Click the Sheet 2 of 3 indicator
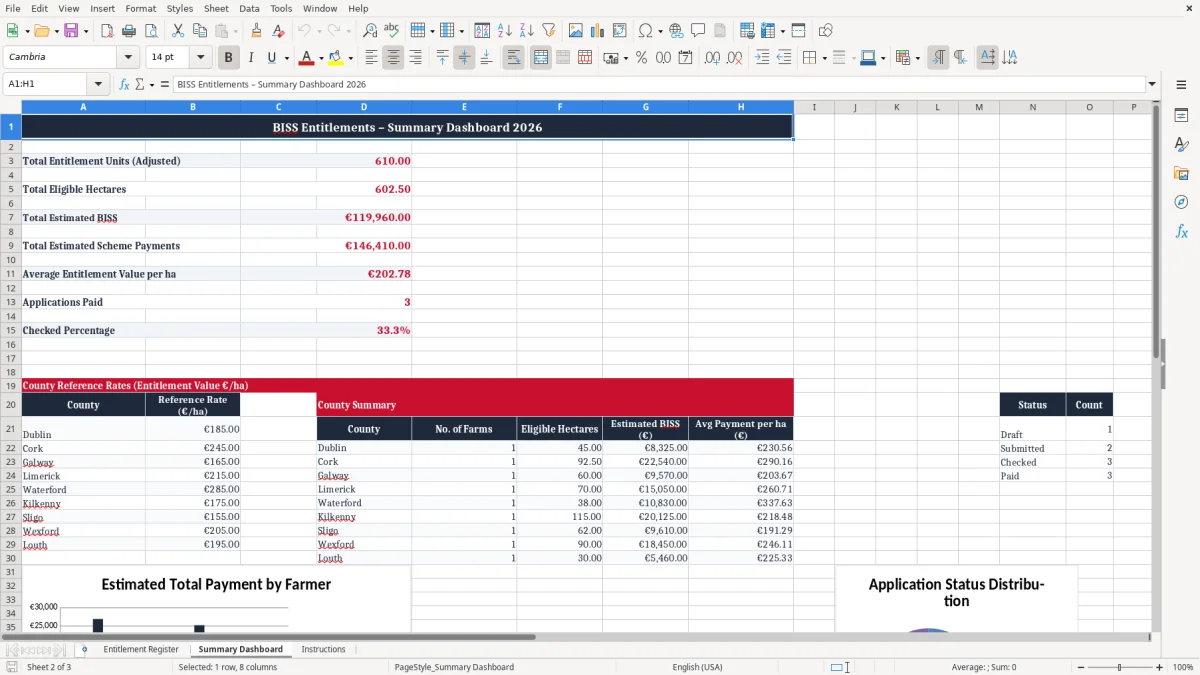Image resolution: width=1200 pixels, height=675 pixels. pos(49,667)
